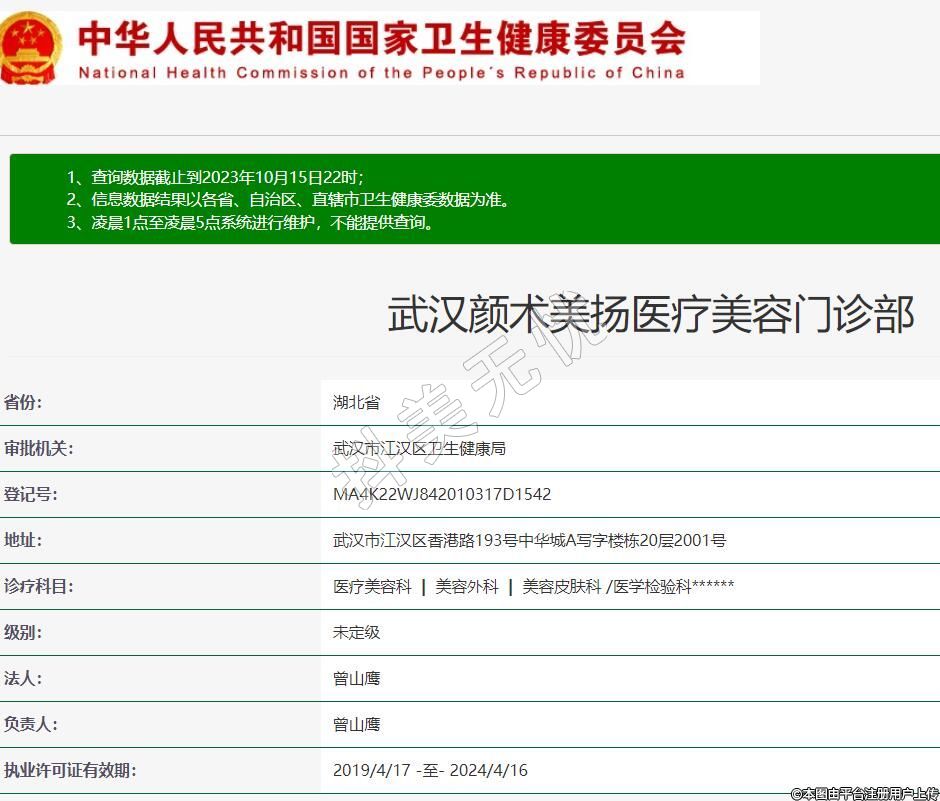The image size is (940, 801).
Task: Click the 美容外科 department entry
Action: coord(466,586)
